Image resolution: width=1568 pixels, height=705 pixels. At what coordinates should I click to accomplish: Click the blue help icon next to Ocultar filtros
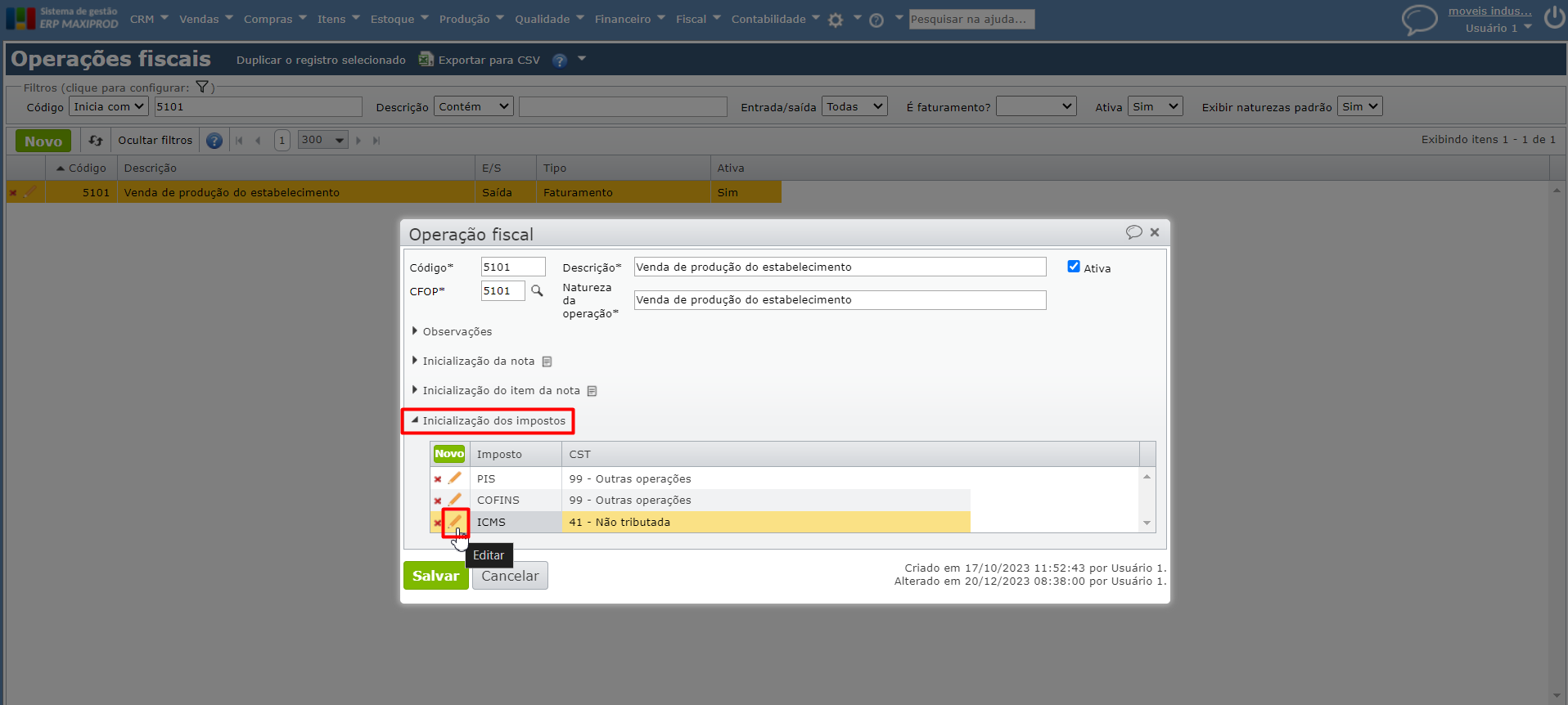pos(214,141)
